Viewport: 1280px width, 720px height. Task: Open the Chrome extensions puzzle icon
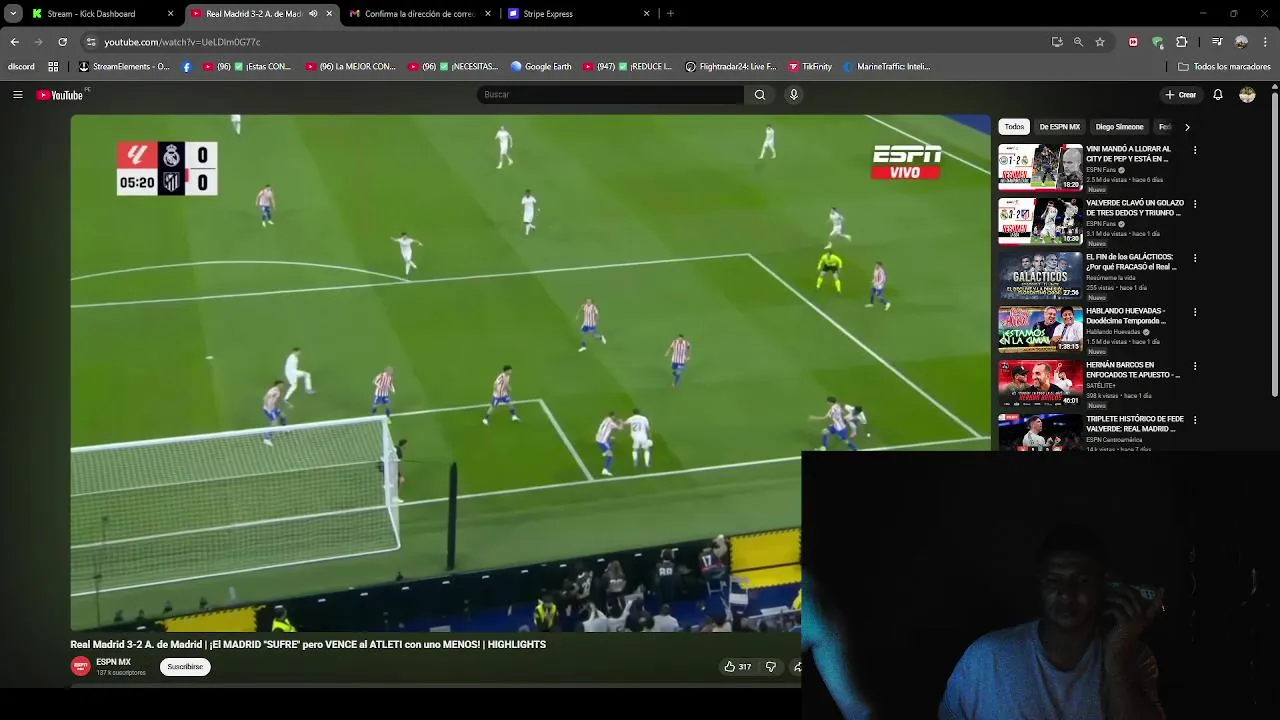click(1181, 42)
